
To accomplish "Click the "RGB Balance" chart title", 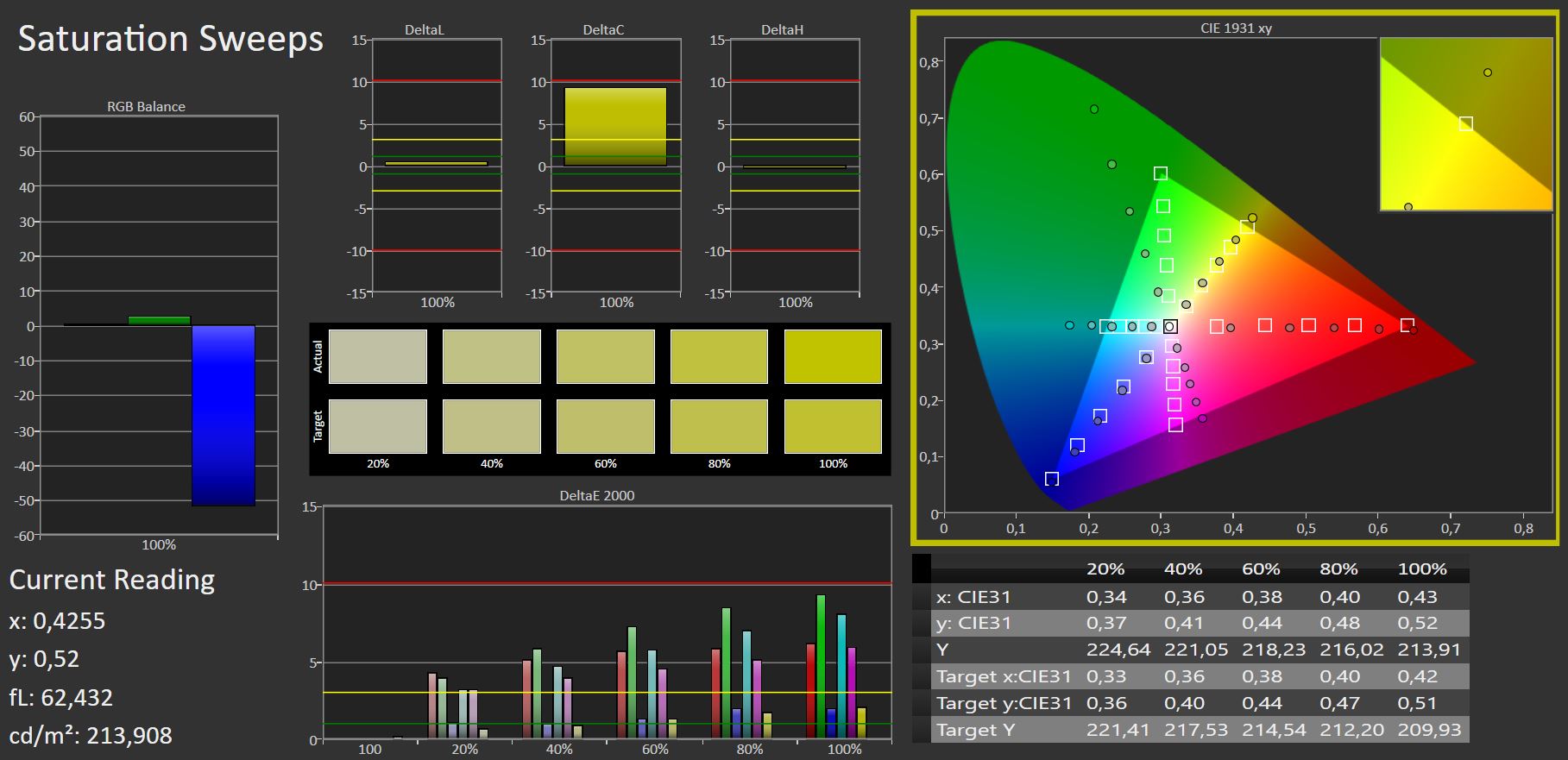I will coord(146,107).
